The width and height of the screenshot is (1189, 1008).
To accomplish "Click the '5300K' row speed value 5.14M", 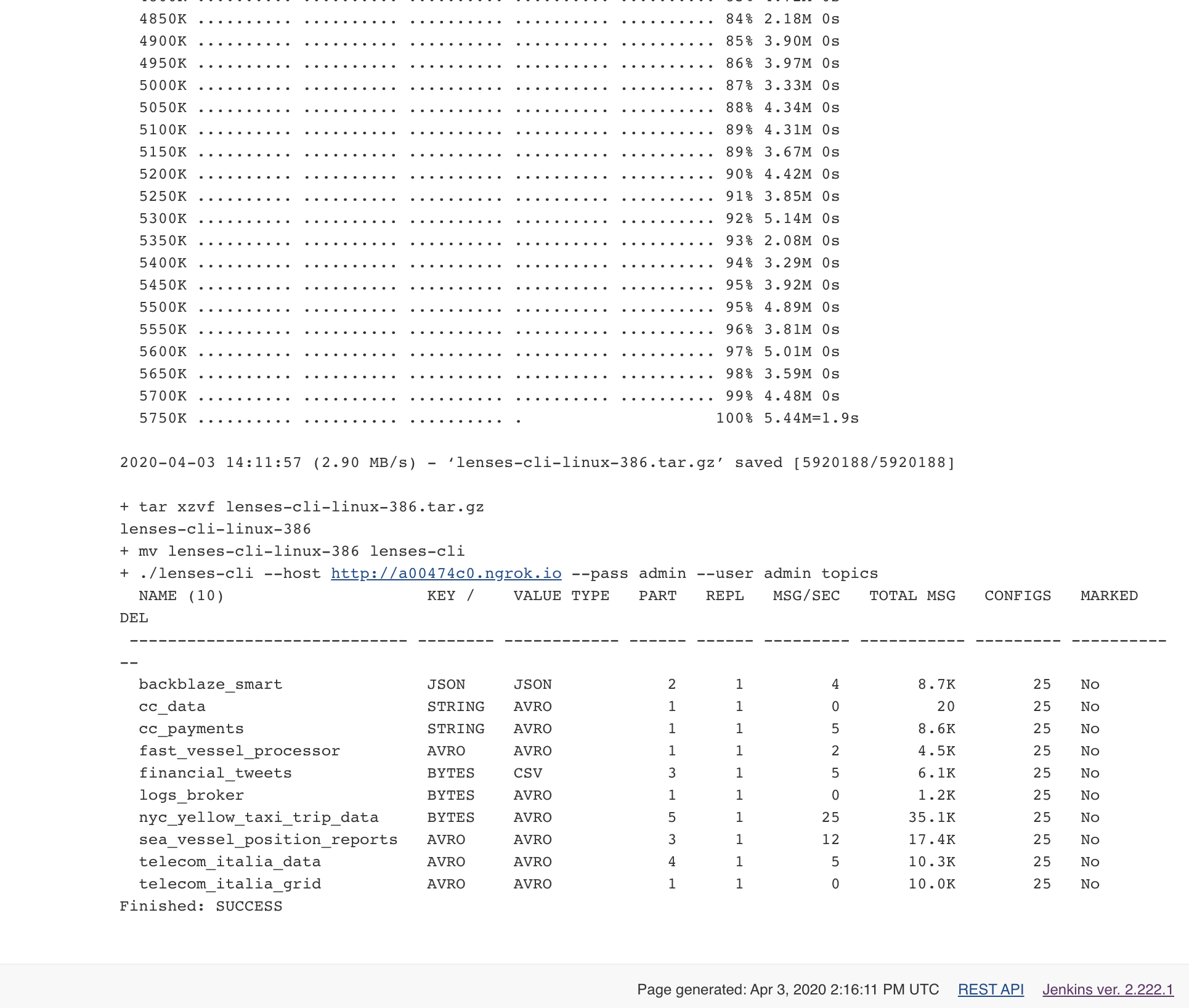I will [788, 219].
